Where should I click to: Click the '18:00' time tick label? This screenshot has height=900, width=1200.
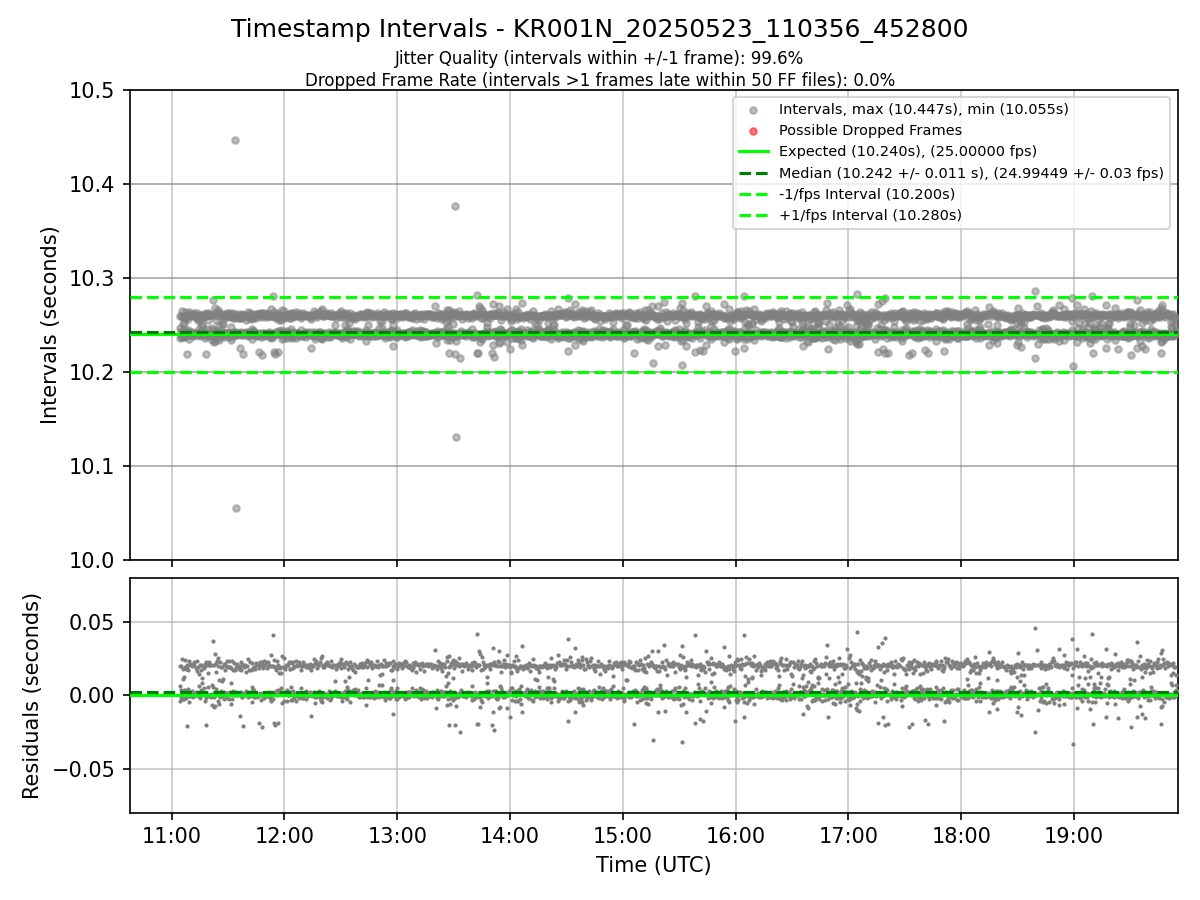pos(961,834)
